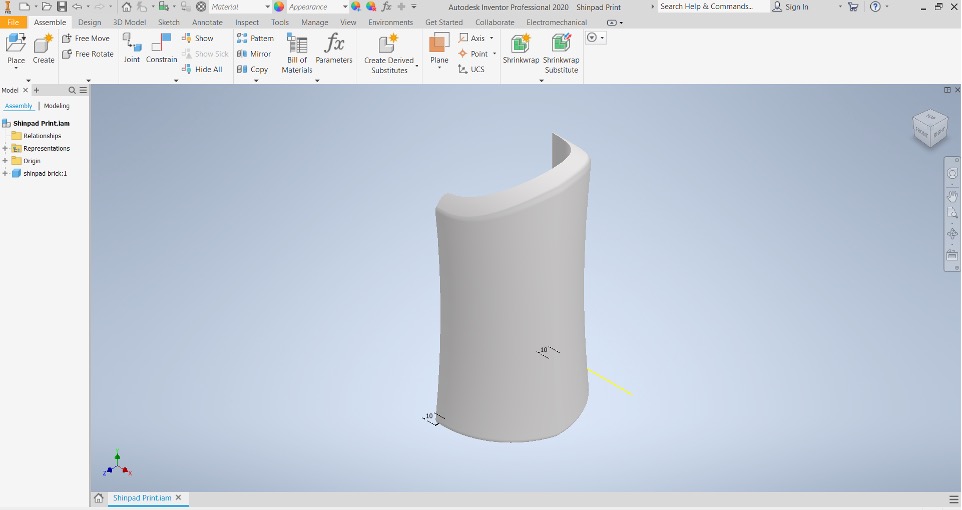Open the Help question mark

pyautogui.click(x=875, y=7)
